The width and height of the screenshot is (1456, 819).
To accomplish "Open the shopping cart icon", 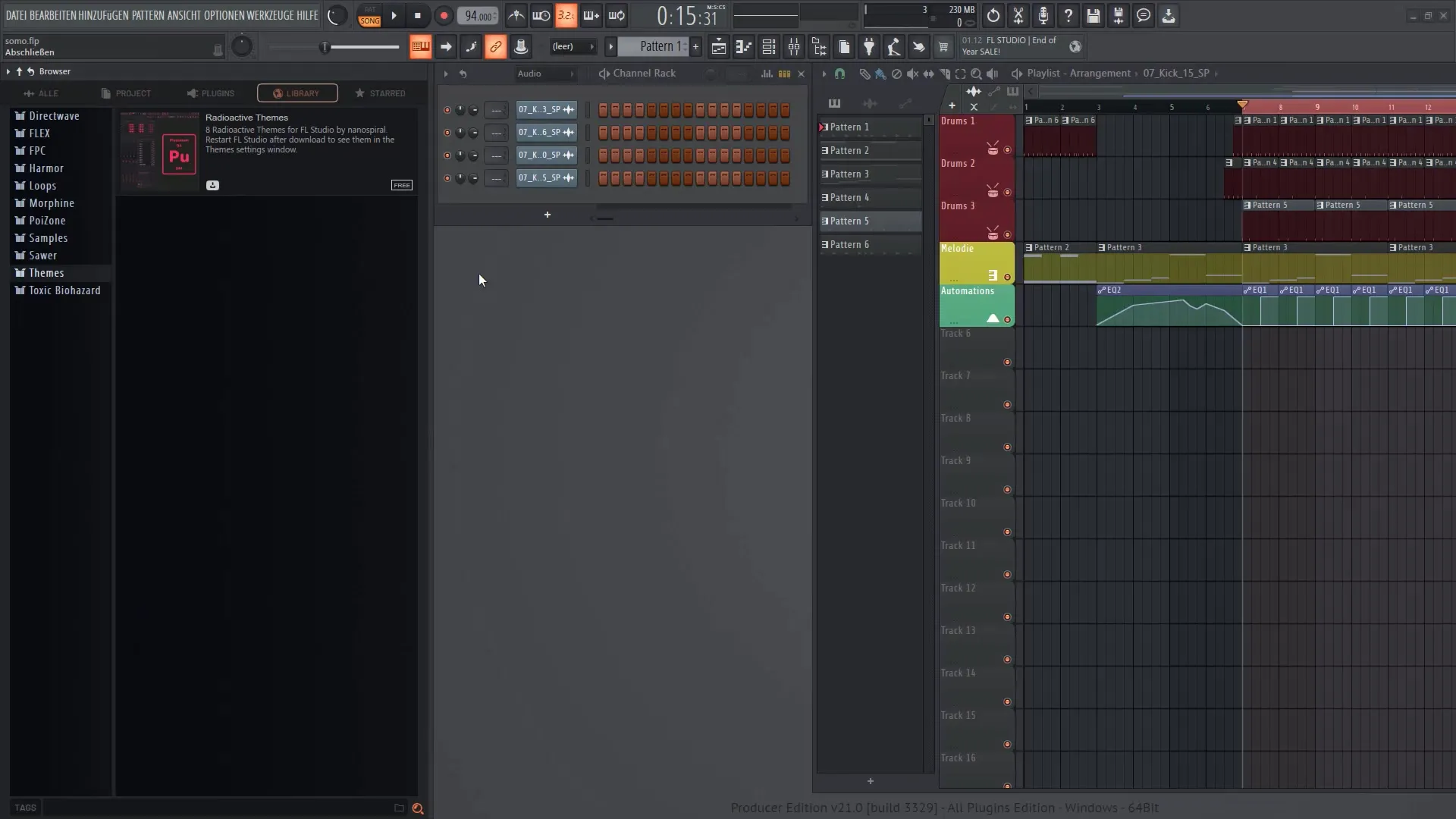I will pos(943,47).
